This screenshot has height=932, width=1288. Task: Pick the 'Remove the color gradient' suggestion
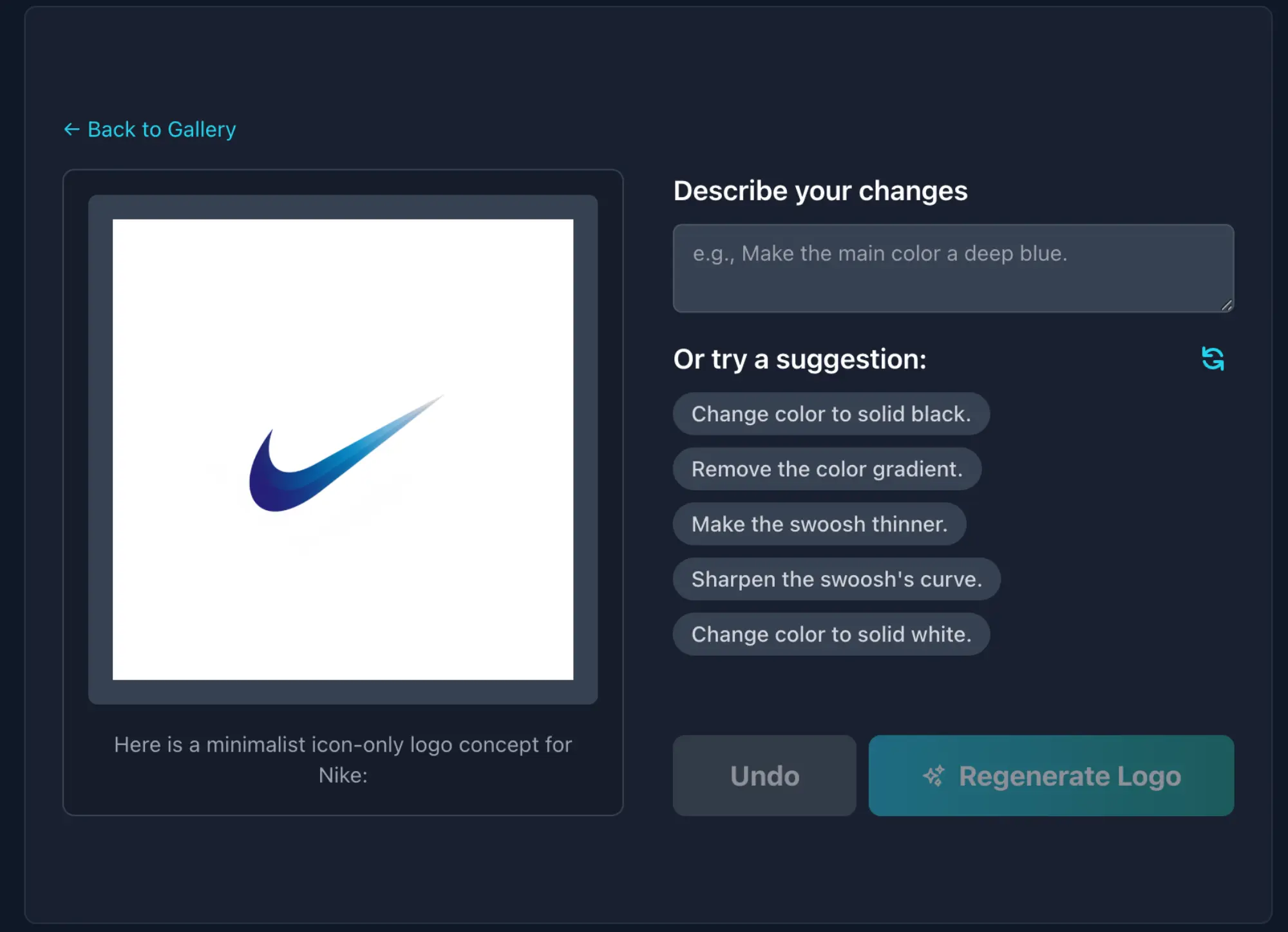coord(826,469)
